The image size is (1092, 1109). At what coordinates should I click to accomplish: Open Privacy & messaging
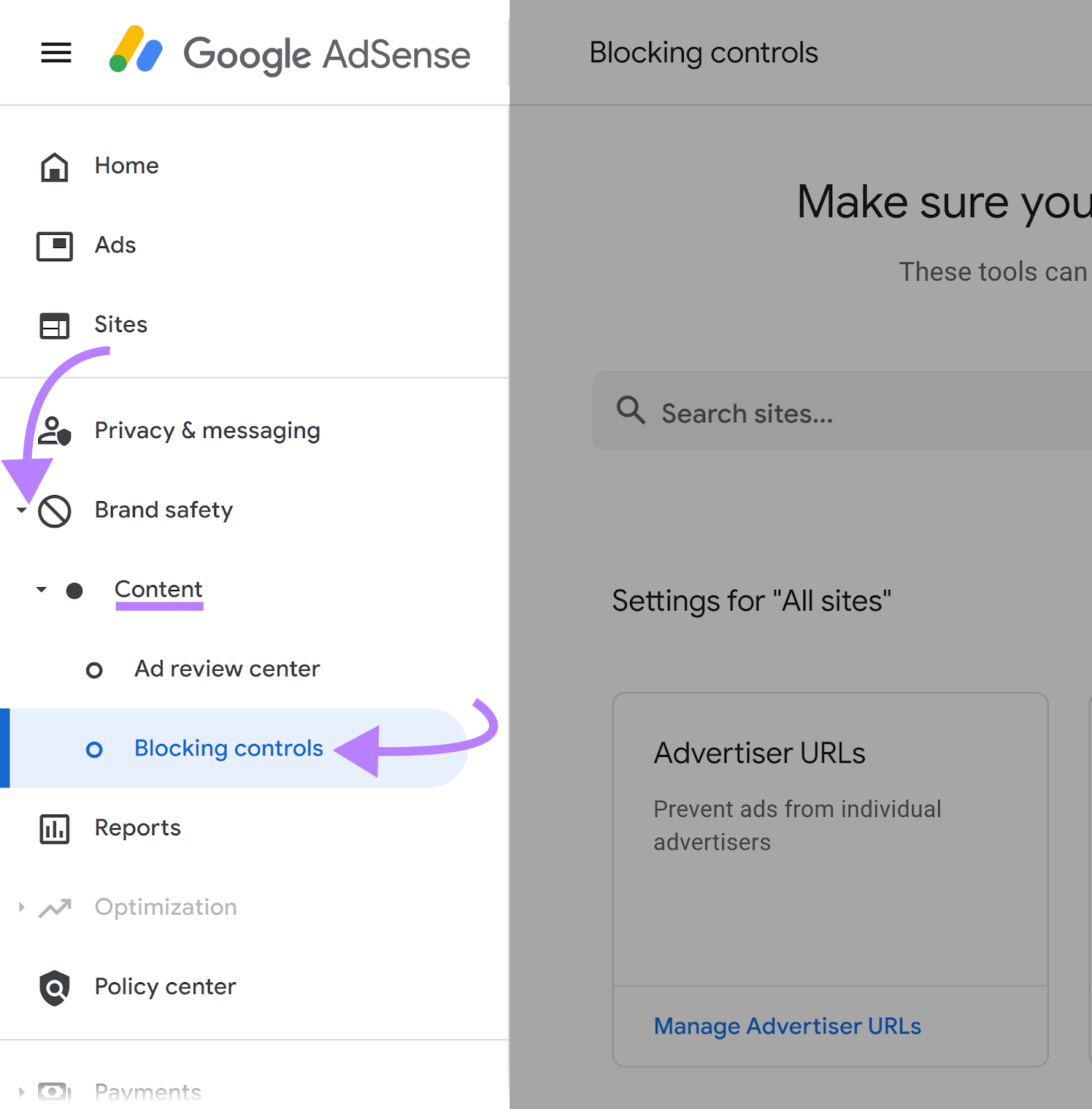click(207, 430)
